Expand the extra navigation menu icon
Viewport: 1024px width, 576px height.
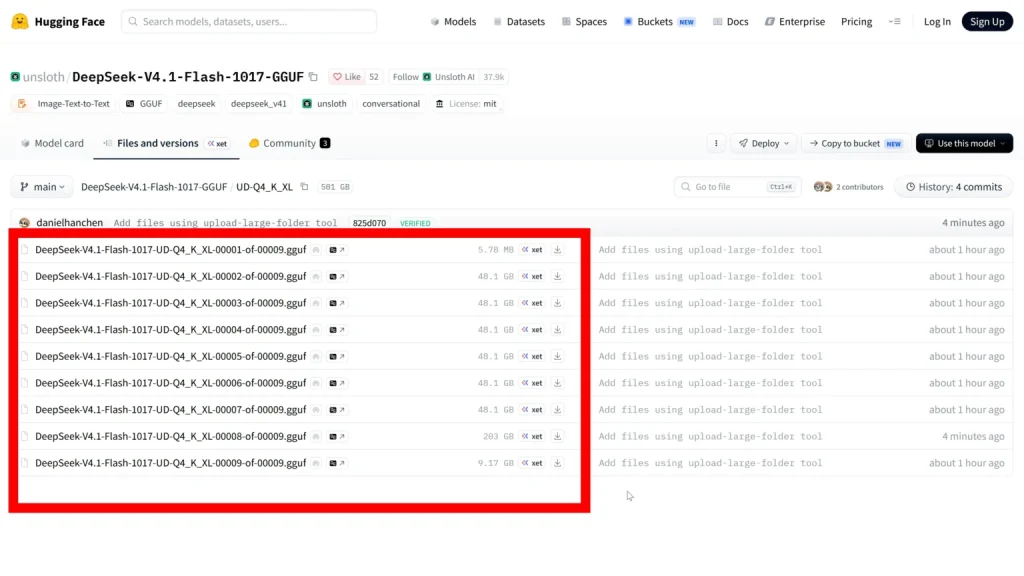[x=895, y=22]
